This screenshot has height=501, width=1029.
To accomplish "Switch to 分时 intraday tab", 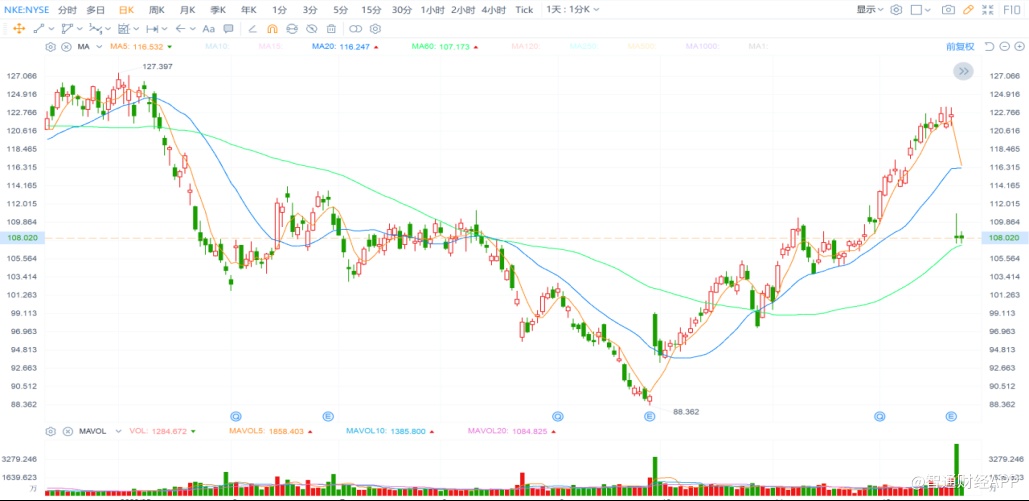I will (x=67, y=10).
